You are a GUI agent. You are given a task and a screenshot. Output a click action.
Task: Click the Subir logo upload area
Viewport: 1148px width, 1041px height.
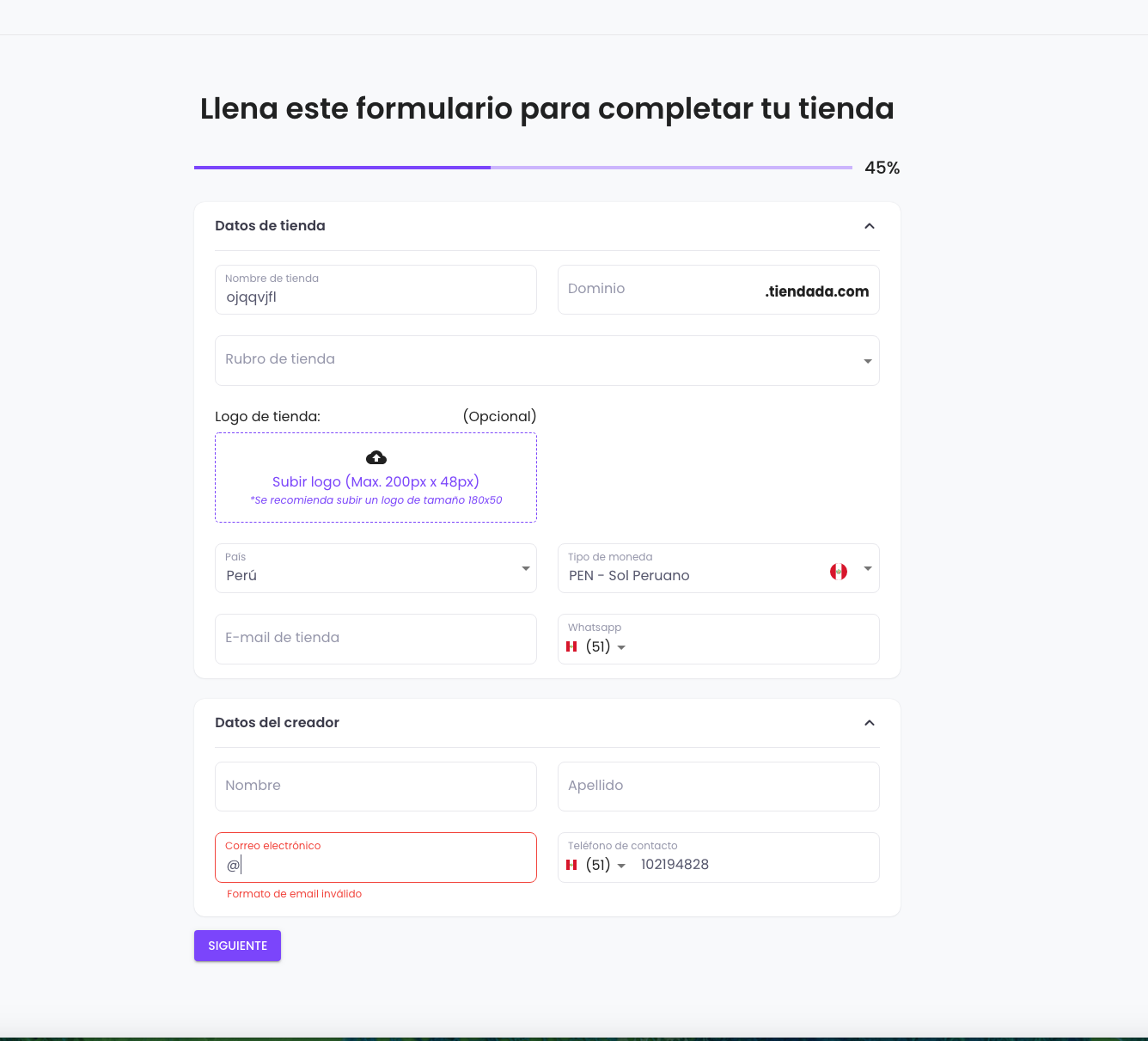pos(376,477)
